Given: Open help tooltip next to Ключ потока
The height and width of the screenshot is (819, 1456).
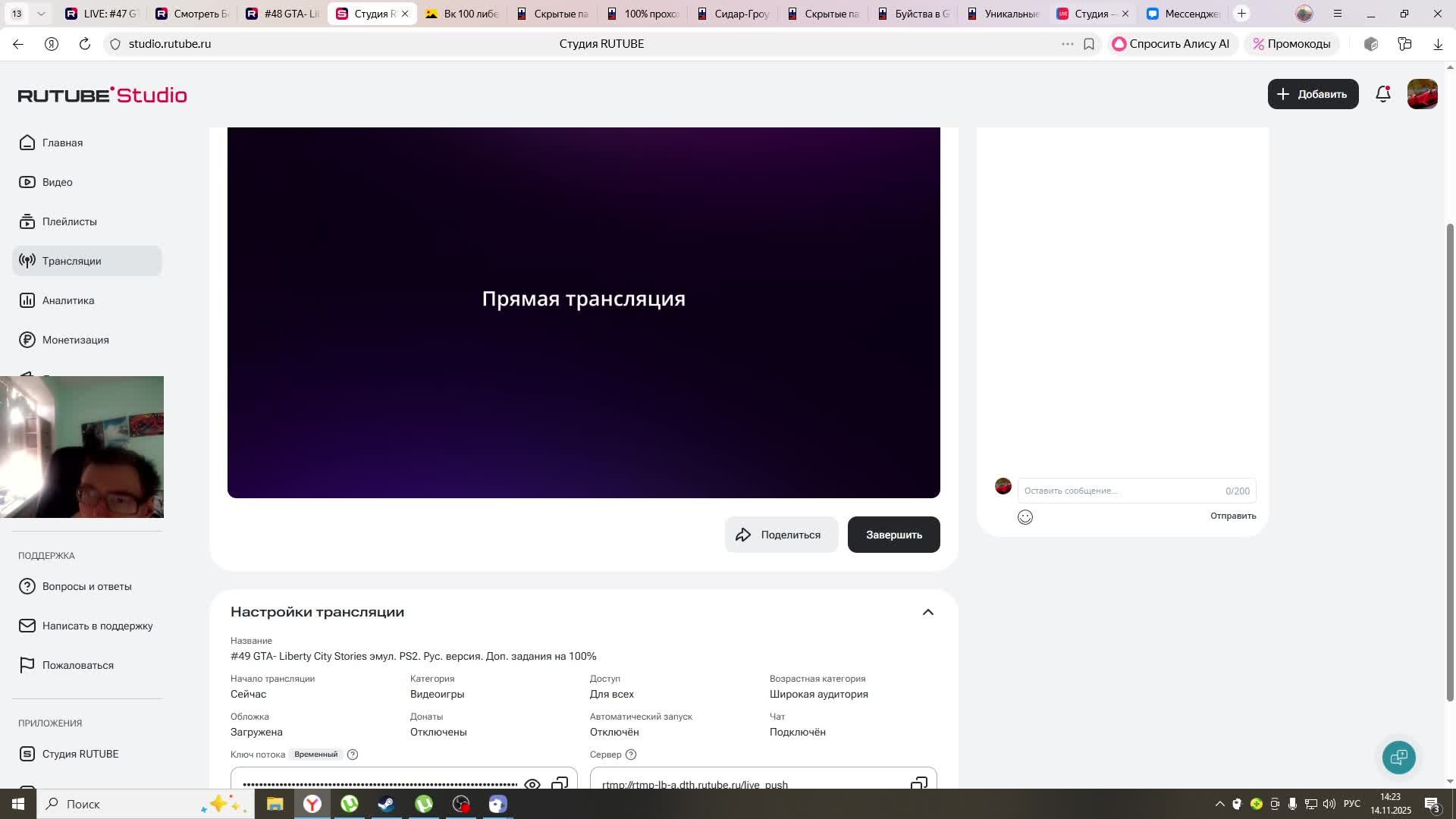Looking at the screenshot, I should coord(353,755).
